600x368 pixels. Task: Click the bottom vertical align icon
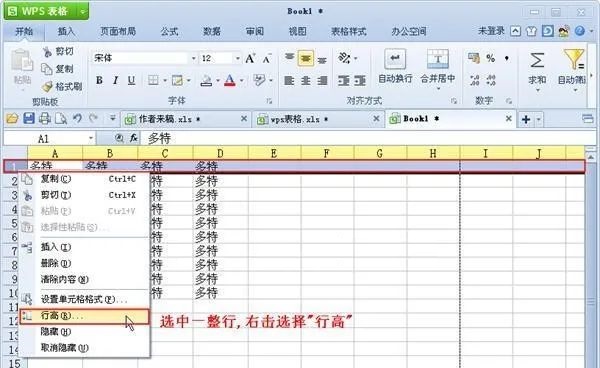coord(323,59)
